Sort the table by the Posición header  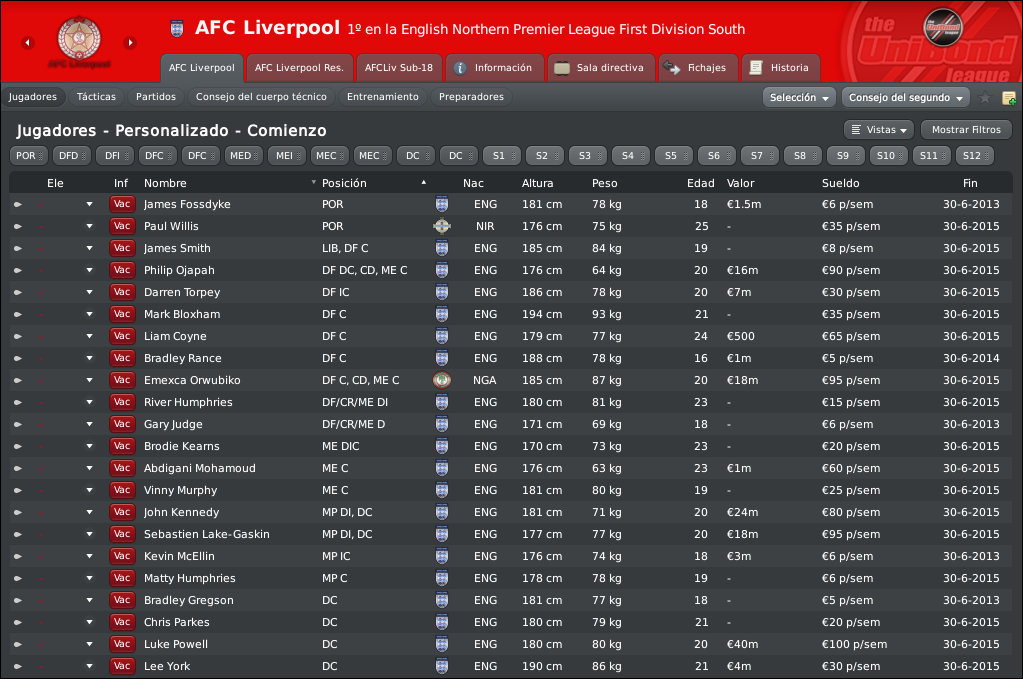344,183
